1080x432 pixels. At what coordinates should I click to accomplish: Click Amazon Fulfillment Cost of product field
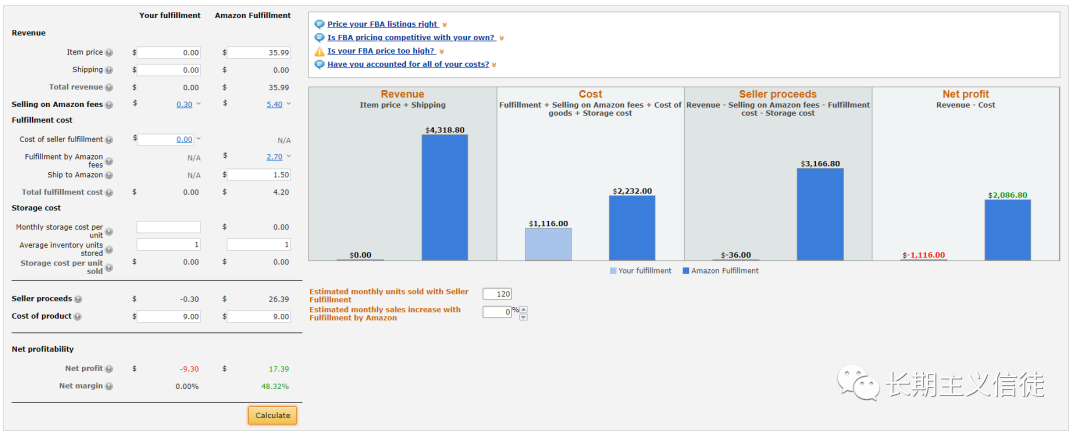[x=259, y=317]
